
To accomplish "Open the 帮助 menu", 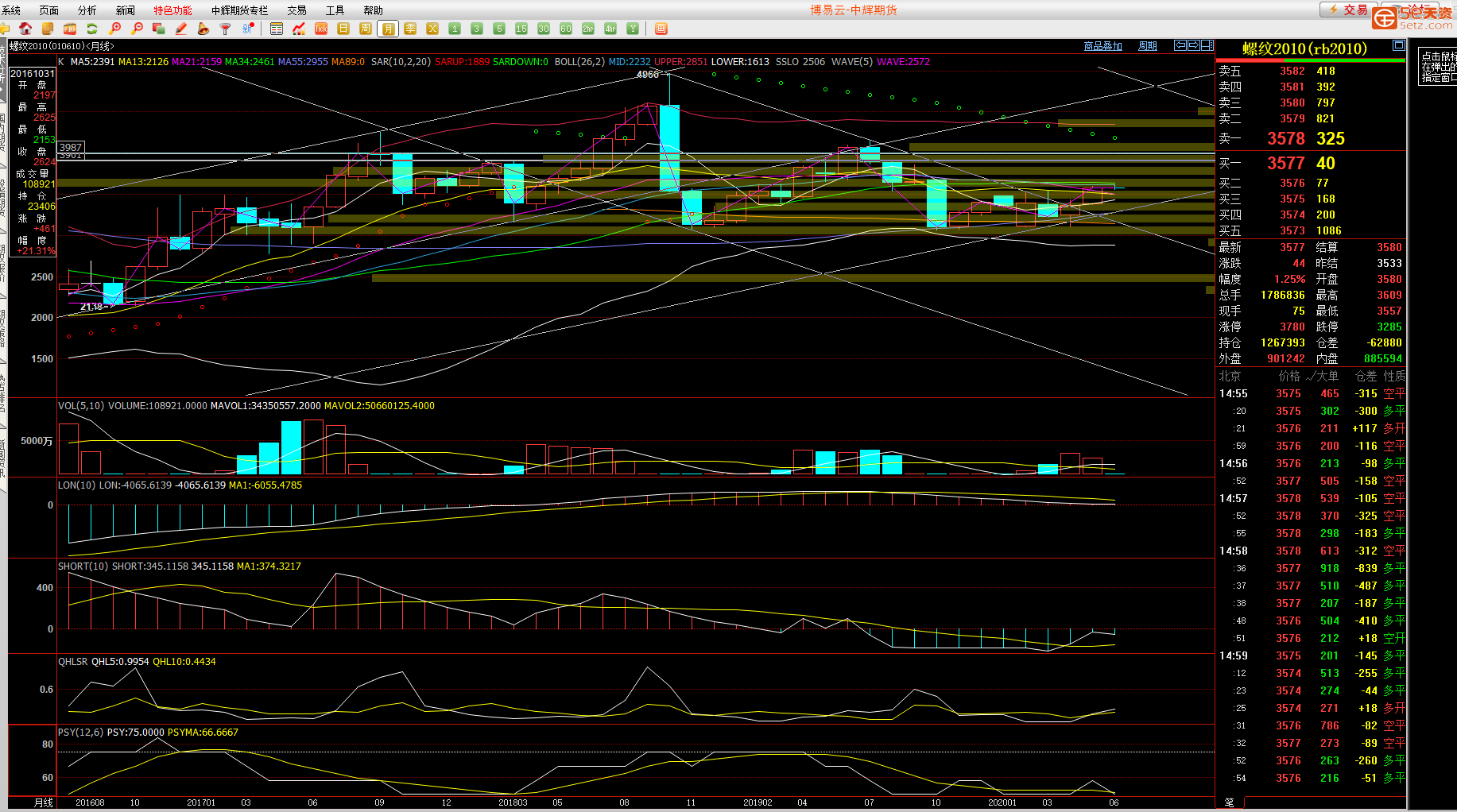I will (x=374, y=10).
